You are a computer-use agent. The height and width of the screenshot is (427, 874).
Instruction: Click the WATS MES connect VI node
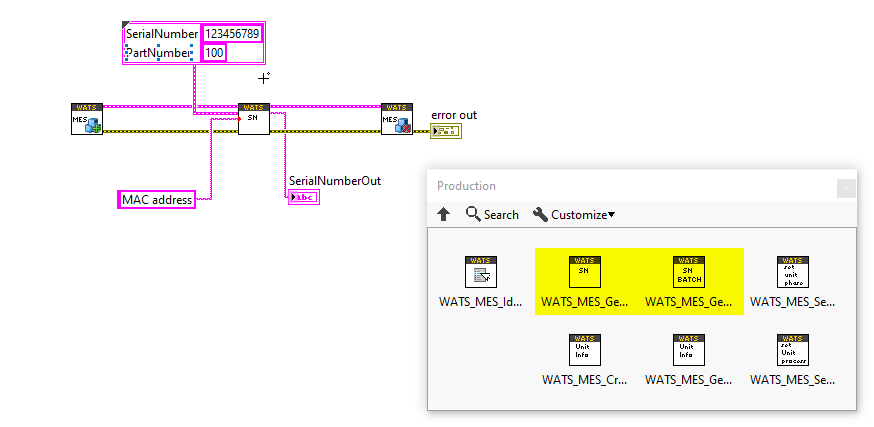pos(87,119)
